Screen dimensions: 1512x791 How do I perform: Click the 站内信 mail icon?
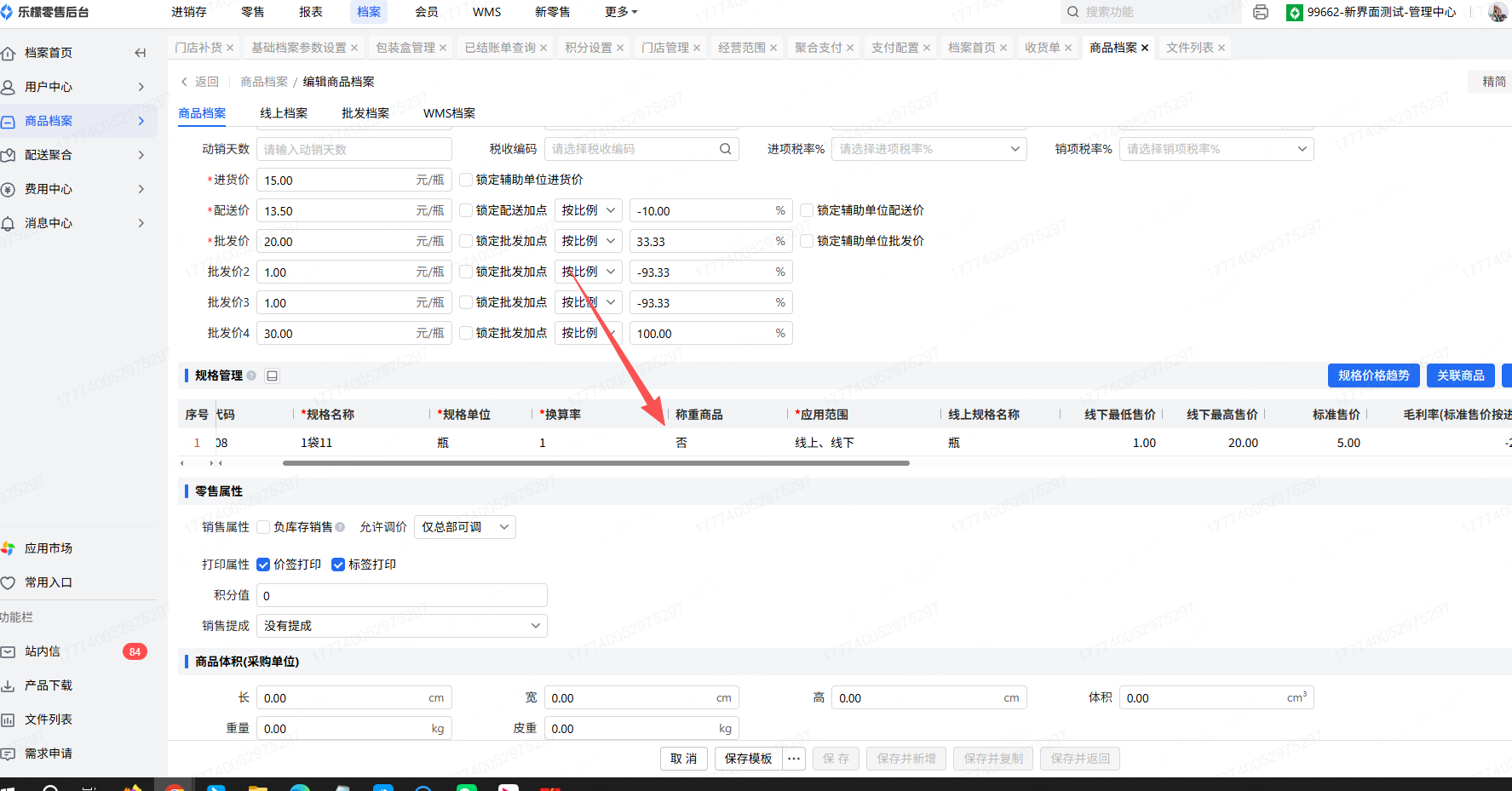coord(9,651)
